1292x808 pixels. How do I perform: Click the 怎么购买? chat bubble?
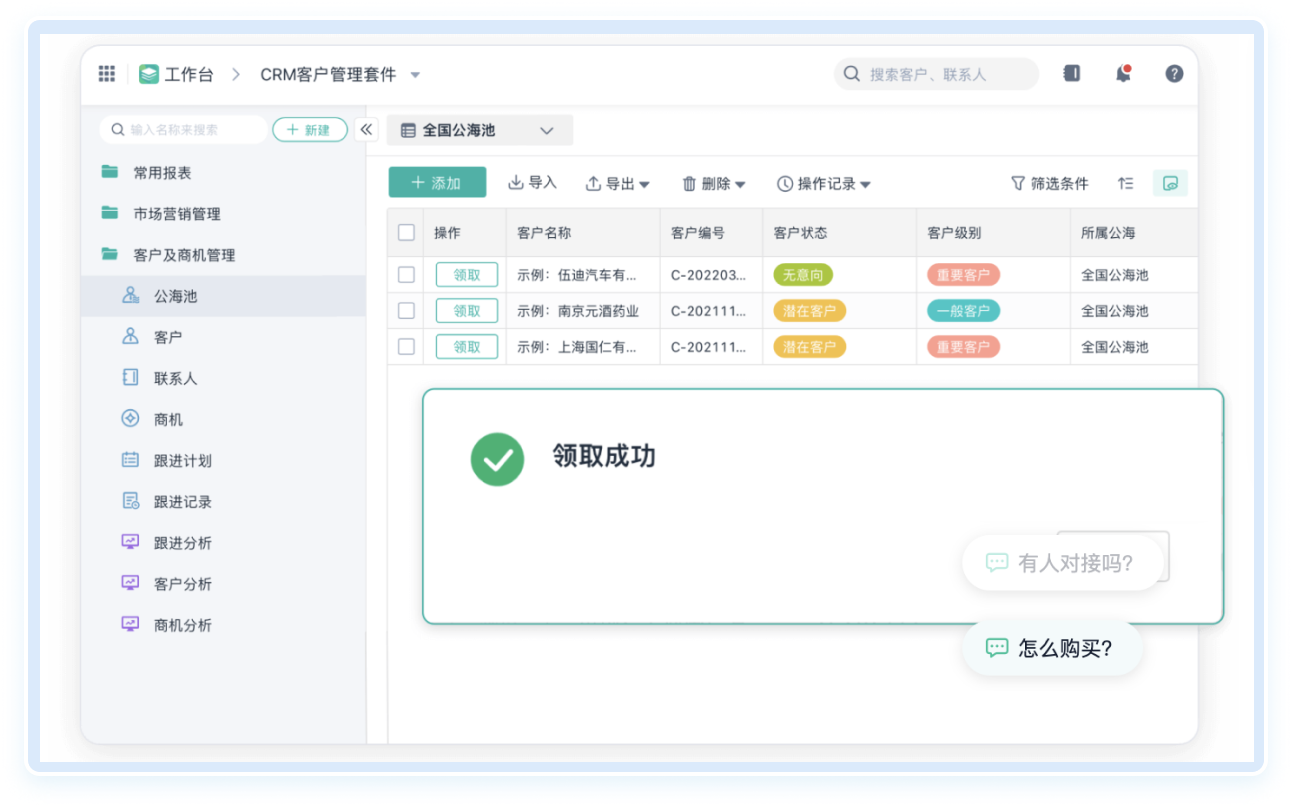(1052, 647)
